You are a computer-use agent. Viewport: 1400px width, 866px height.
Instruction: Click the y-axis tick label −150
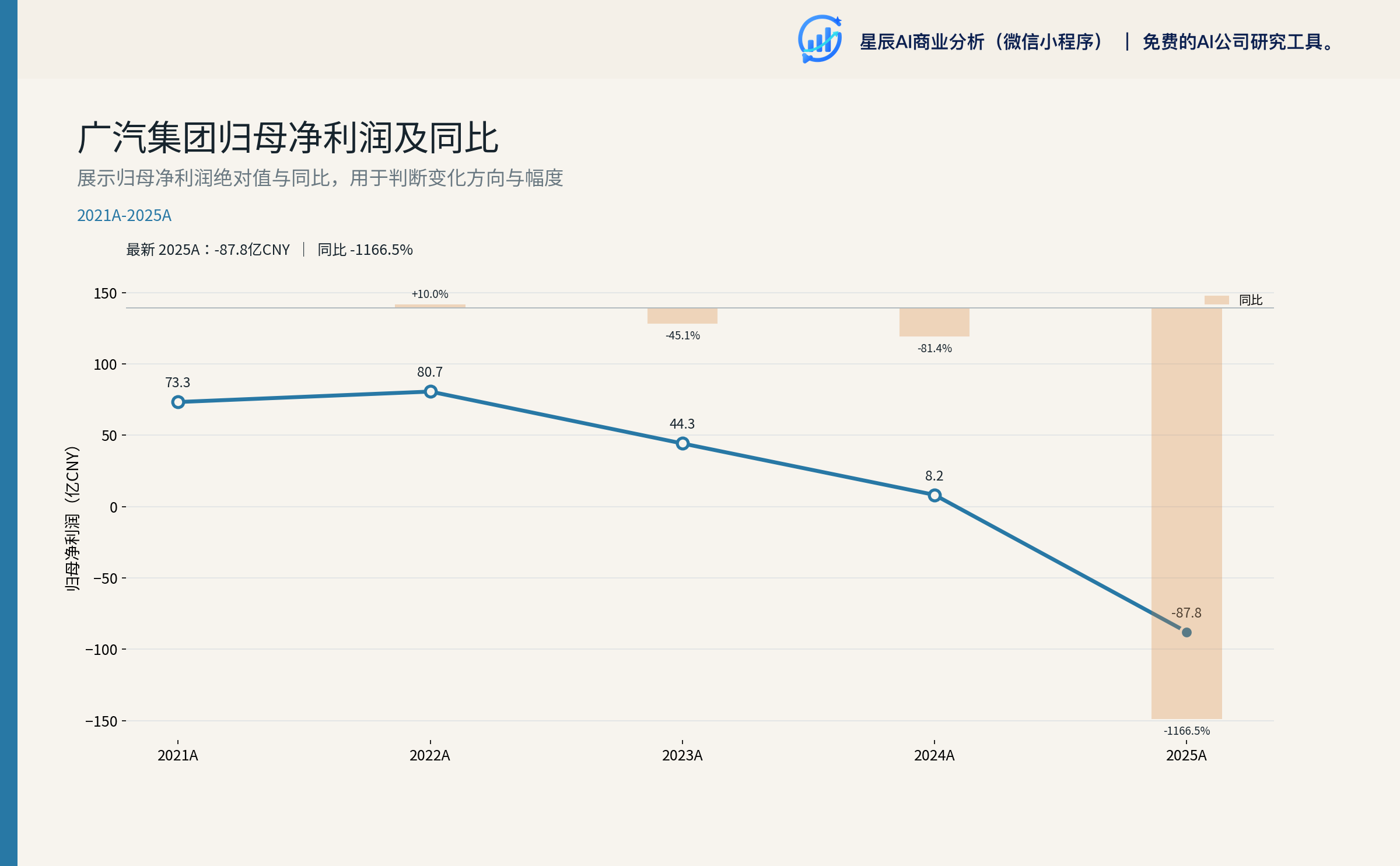pos(101,721)
